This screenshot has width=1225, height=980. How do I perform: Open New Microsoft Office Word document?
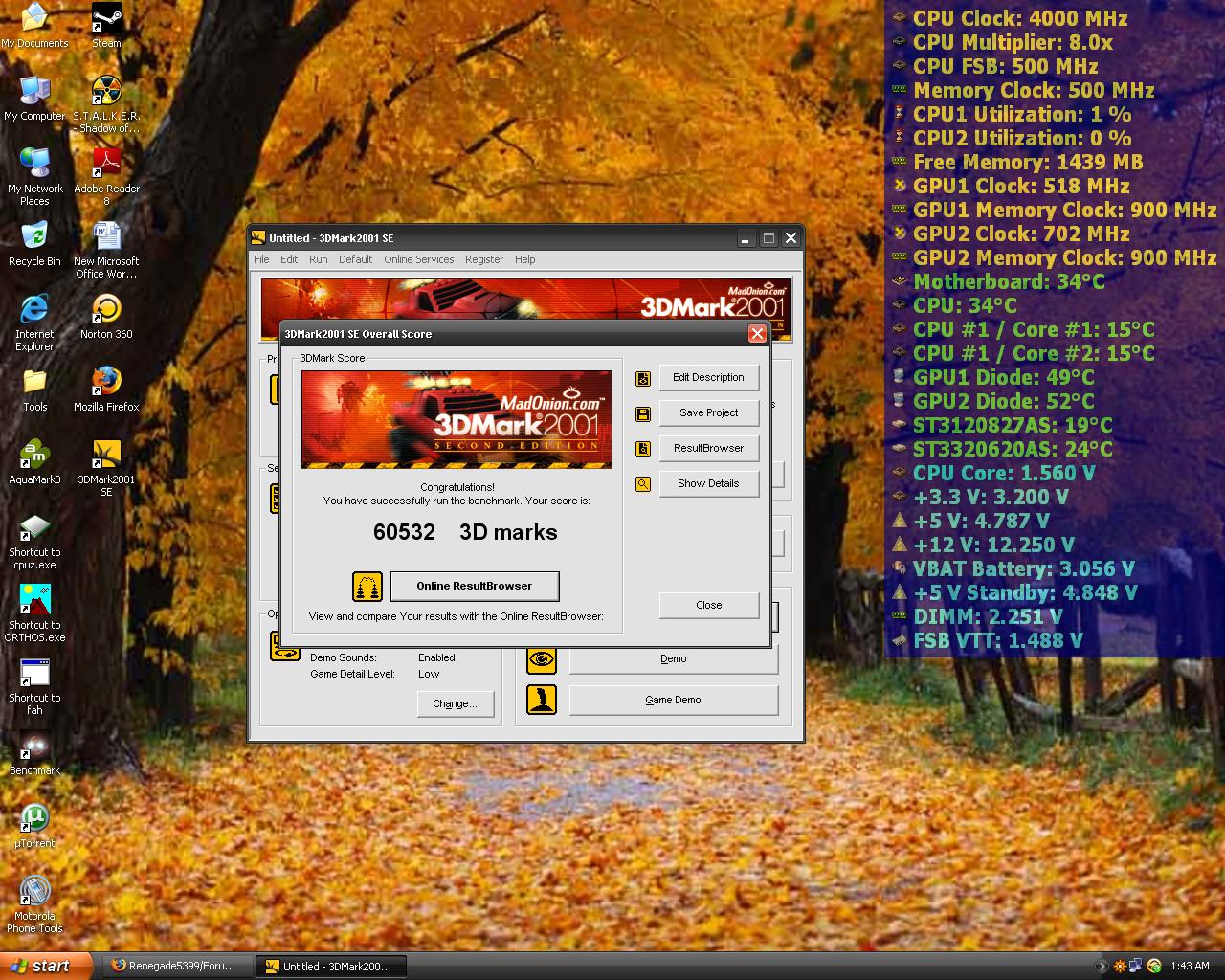pyautogui.click(x=106, y=250)
